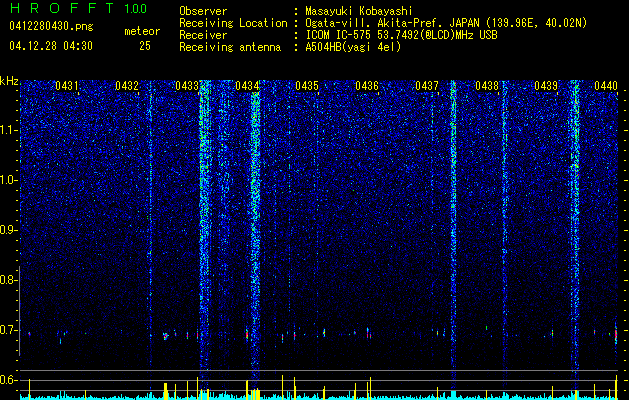Click the 0.9 kHz axis label
The image size is (629, 400).
click(7, 230)
